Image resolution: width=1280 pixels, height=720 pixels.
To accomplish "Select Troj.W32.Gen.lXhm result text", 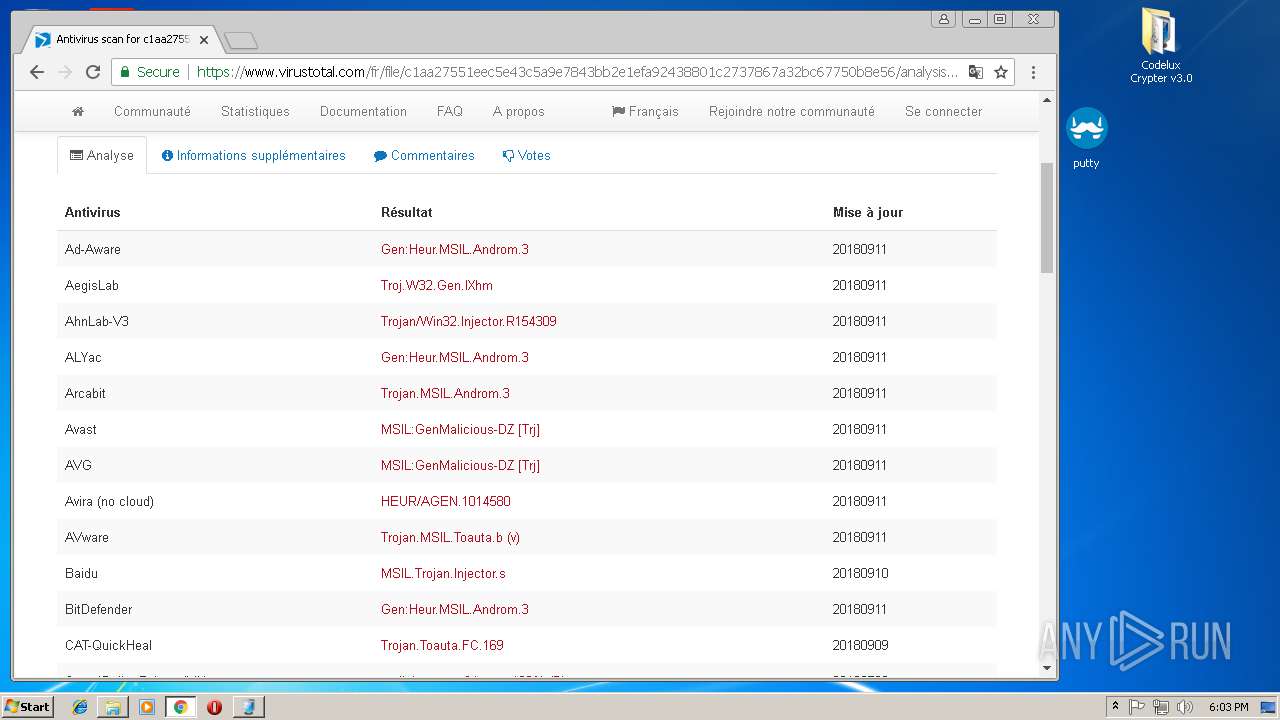I will point(437,285).
